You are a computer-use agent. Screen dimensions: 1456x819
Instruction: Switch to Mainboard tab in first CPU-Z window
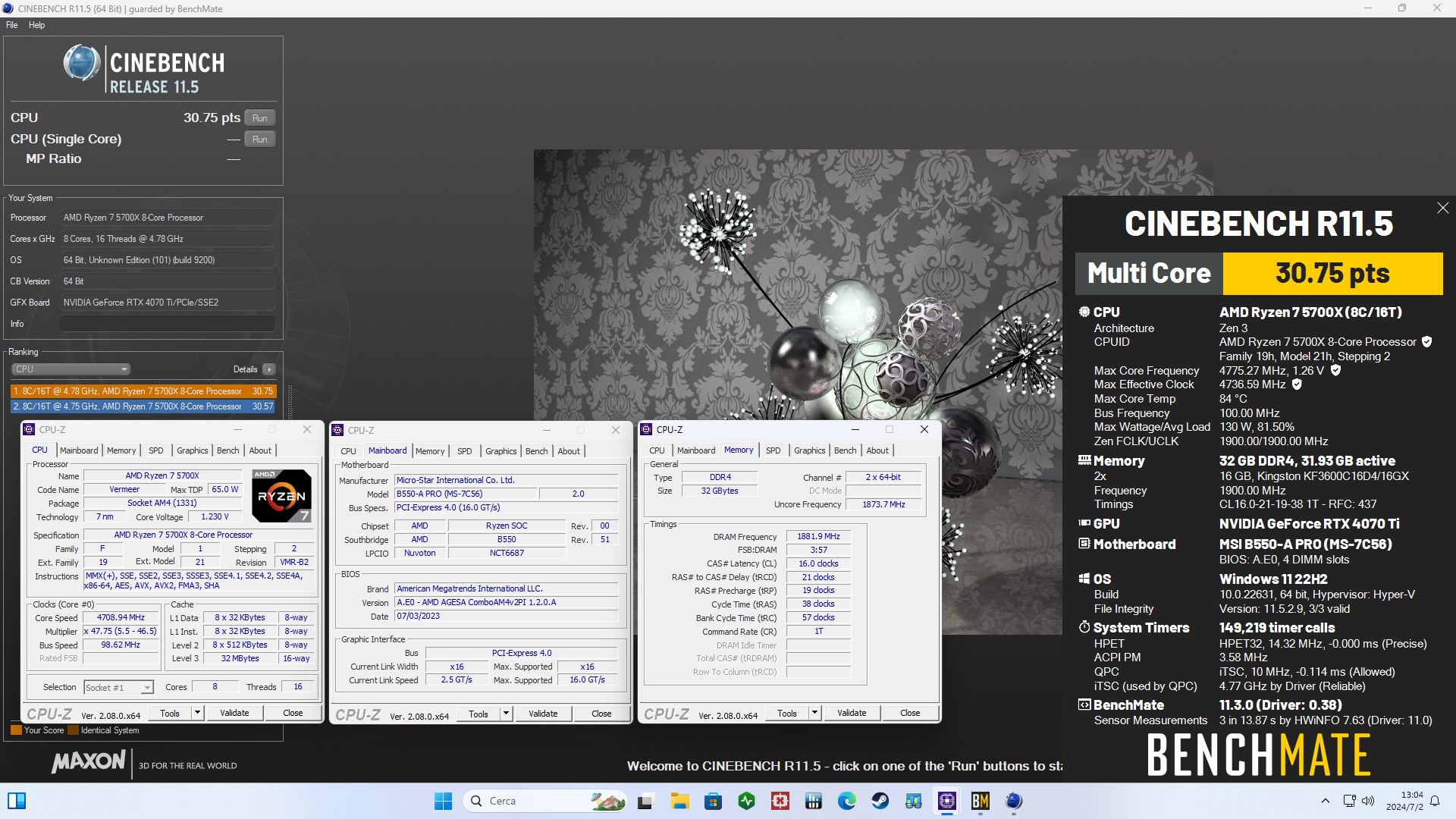click(x=79, y=450)
